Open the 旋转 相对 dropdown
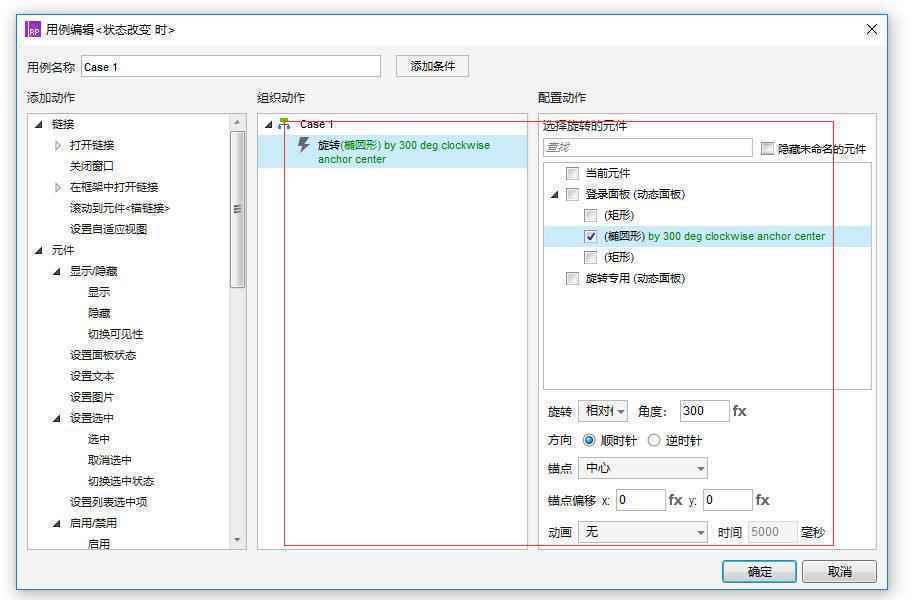 click(x=602, y=411)
